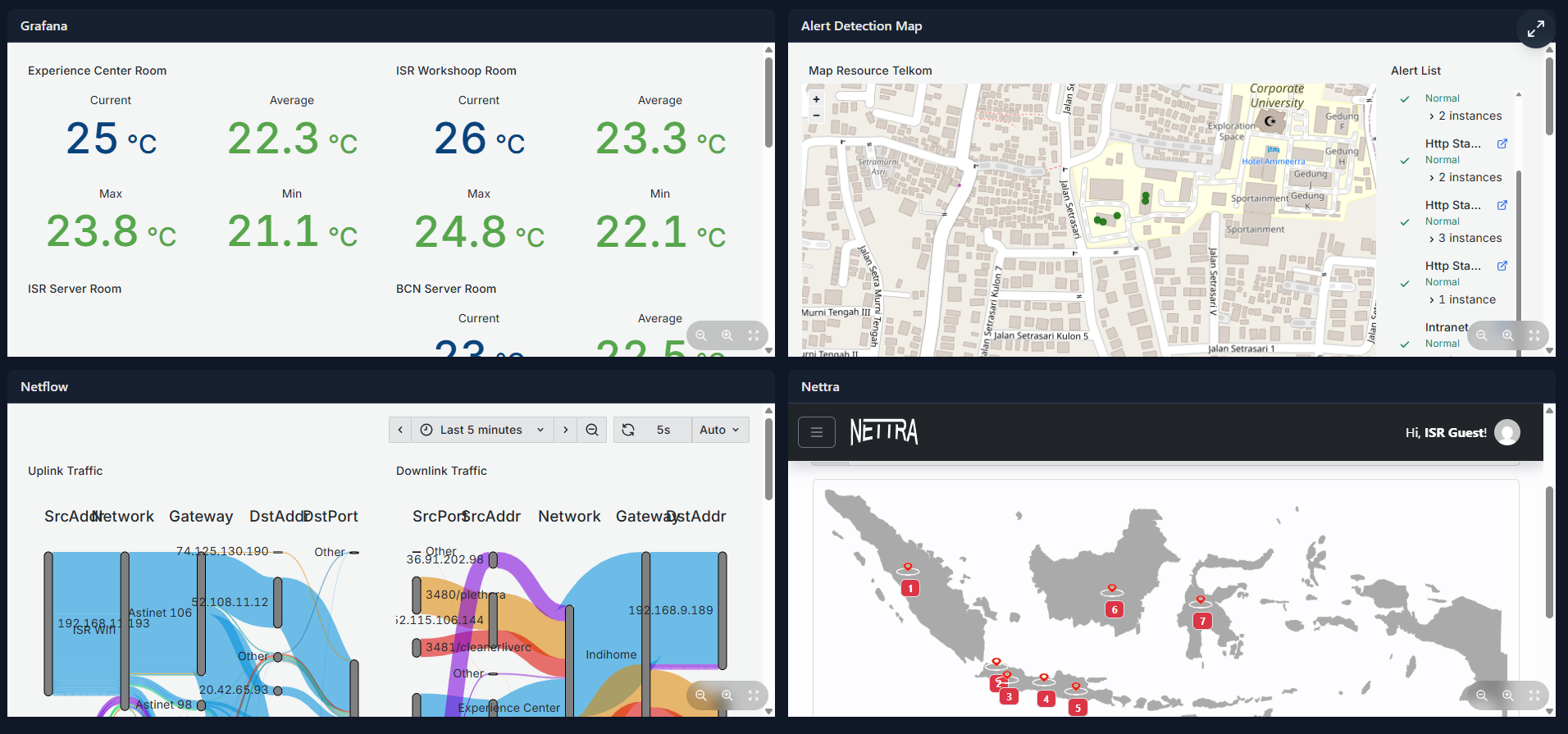Fullscreen the Alert Detection Map panel content
Viewport: 1568px width, 734px height.
(x=1534, y=335)
